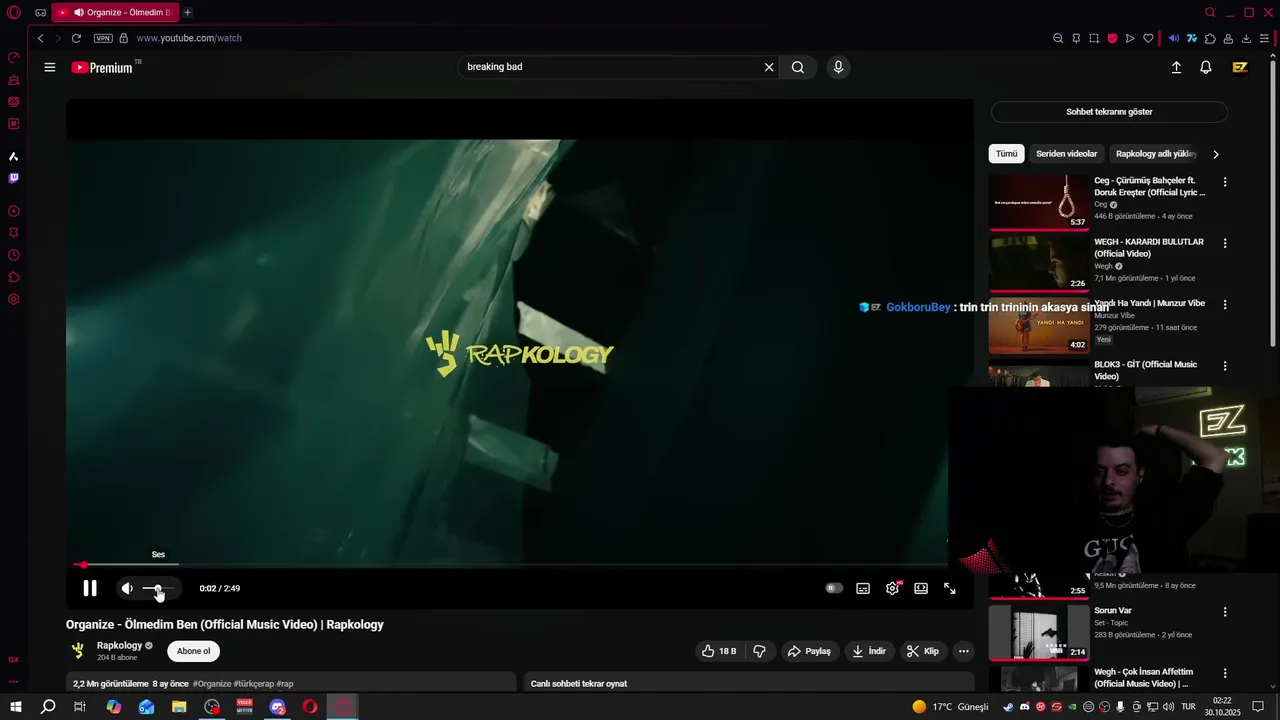The width and height of the screenshot is (1280, 720).
Task: Open options for WEGH - KARARDI BULUTLAR
Action: [x=1225, y=243]
